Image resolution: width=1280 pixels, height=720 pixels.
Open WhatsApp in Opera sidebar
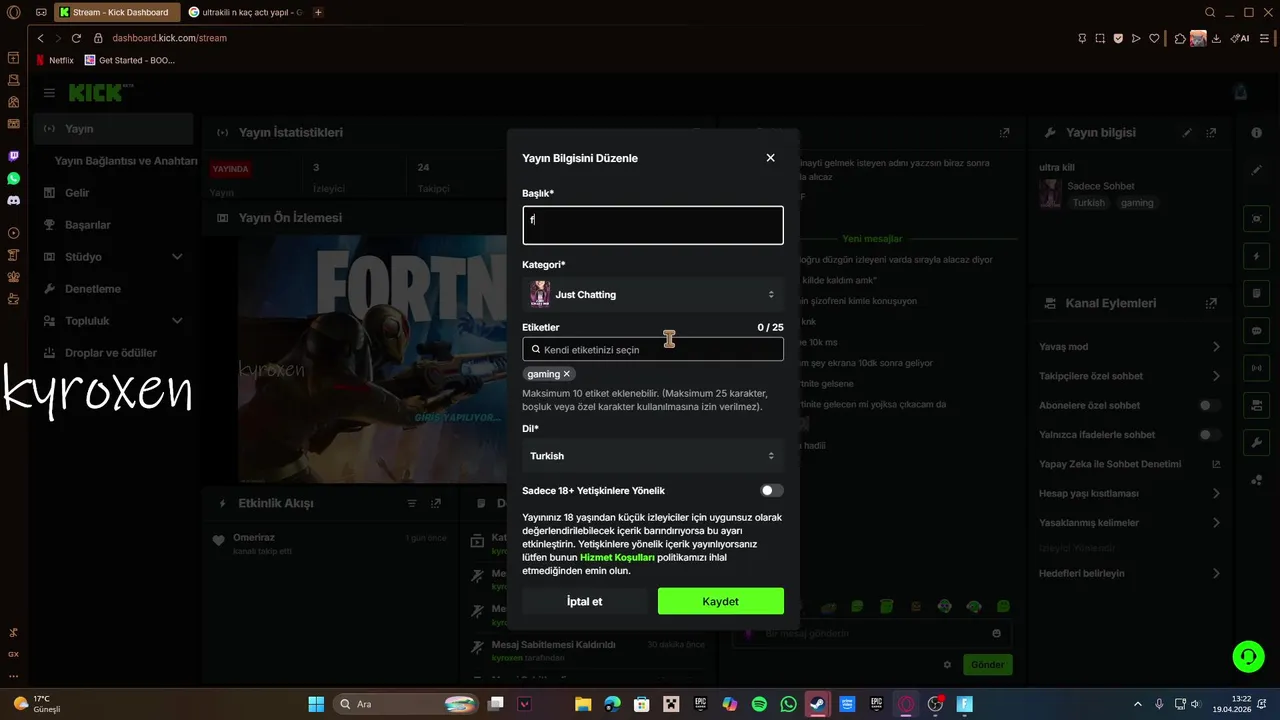[x=13, y=178]
